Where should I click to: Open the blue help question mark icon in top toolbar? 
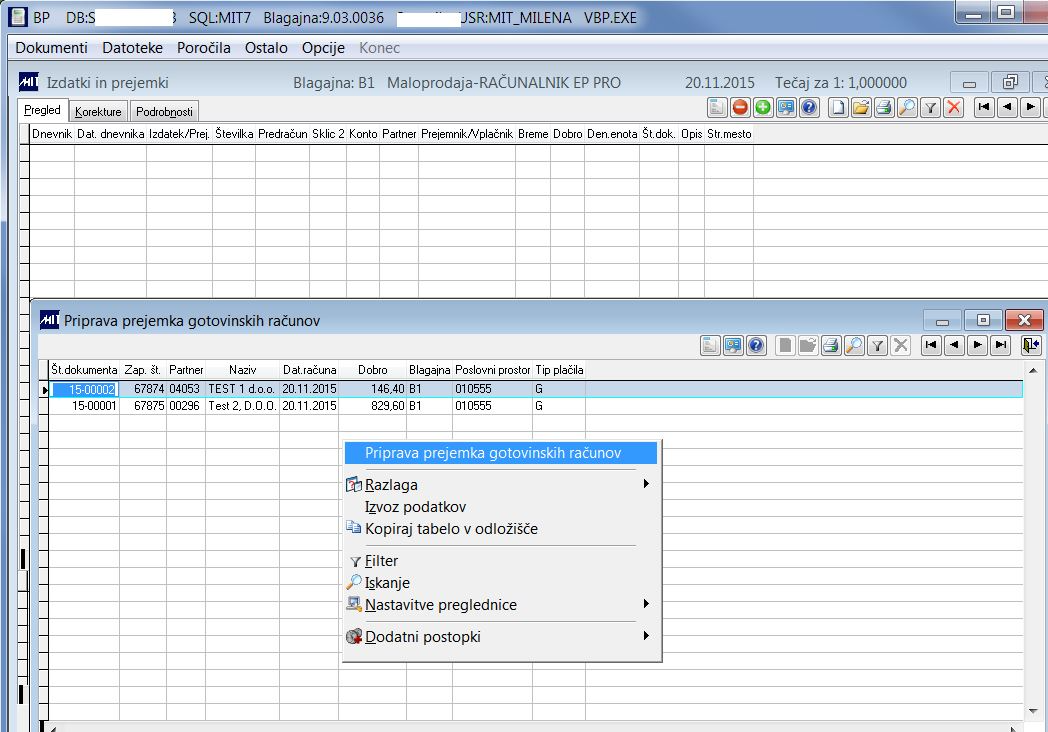pos(809,107)
